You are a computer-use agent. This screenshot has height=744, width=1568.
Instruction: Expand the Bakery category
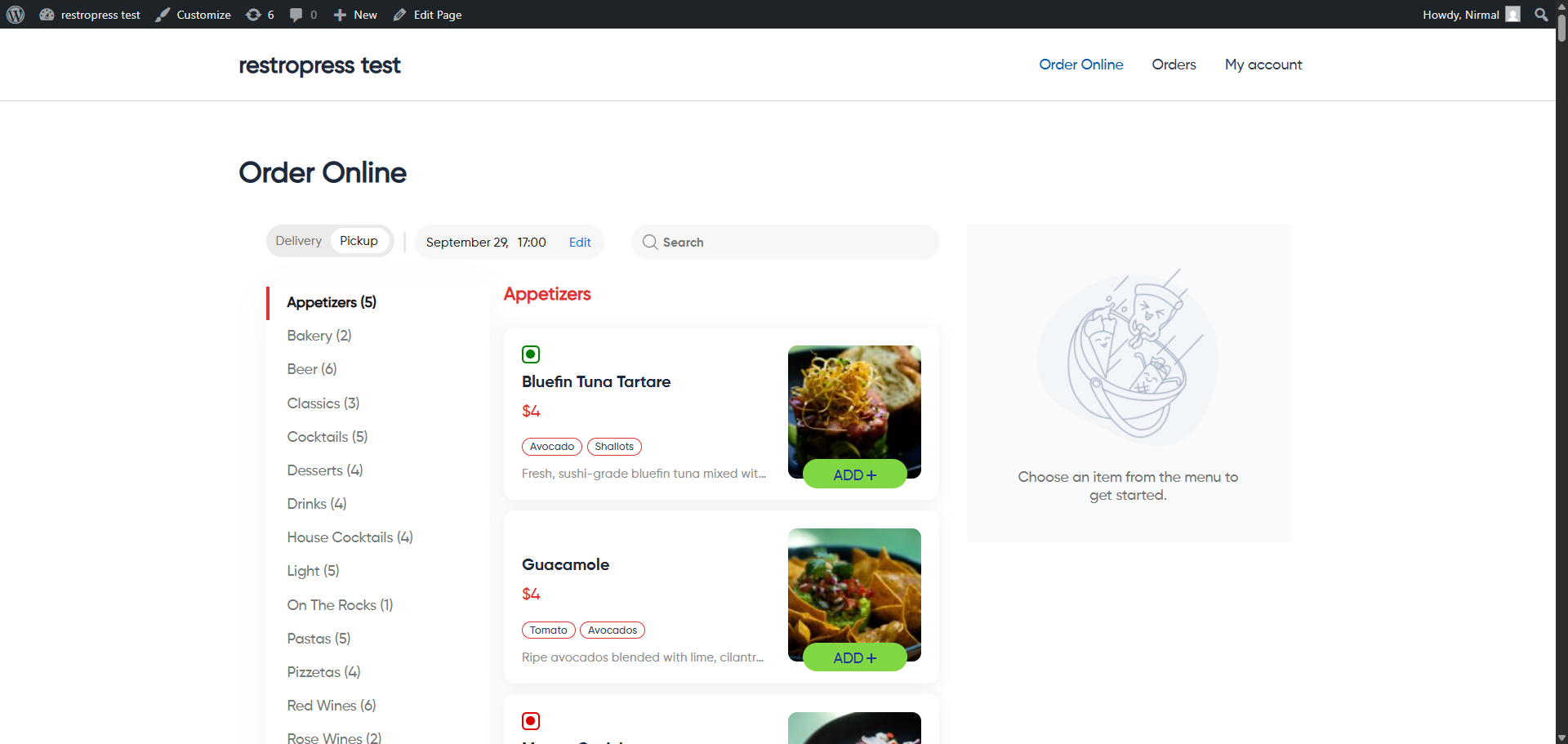(318, 335)
